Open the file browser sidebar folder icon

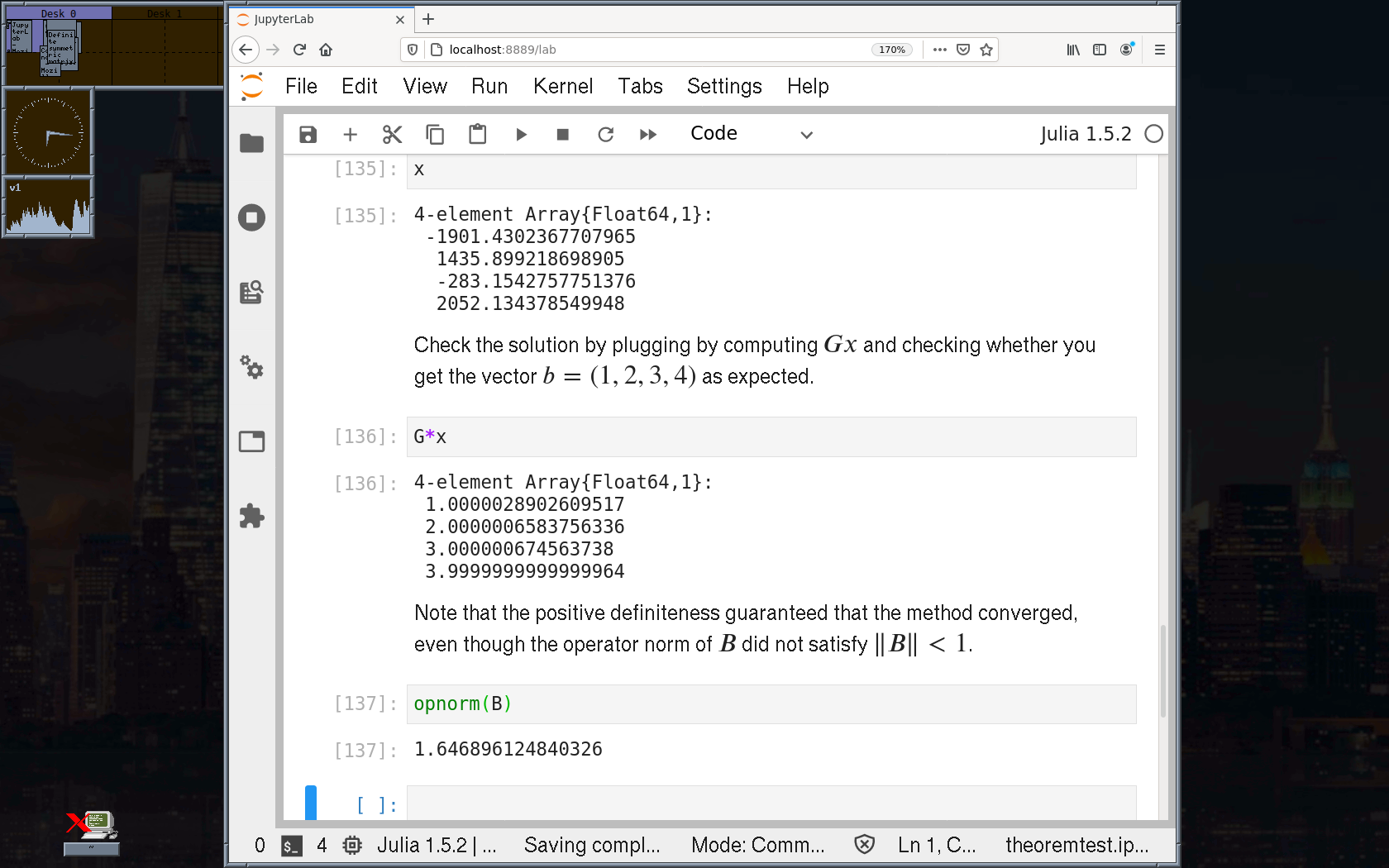251,143
